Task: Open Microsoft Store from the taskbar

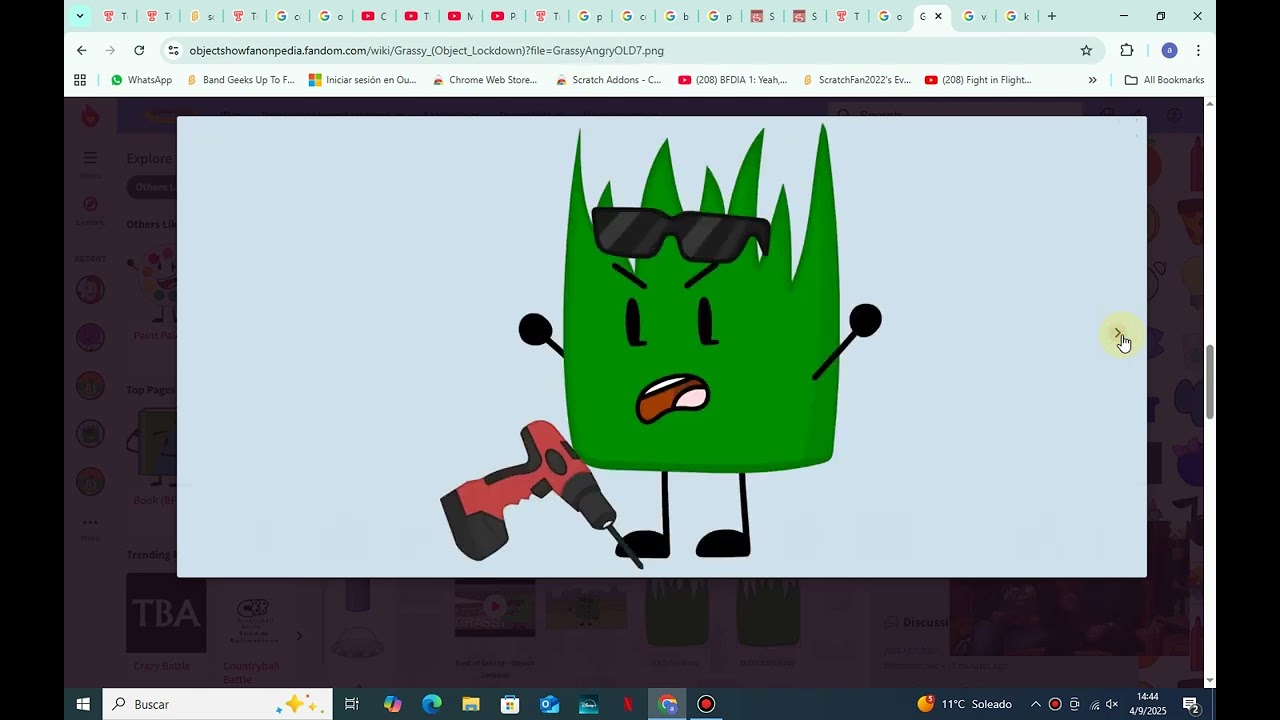Action: click(x=510, y=704)
